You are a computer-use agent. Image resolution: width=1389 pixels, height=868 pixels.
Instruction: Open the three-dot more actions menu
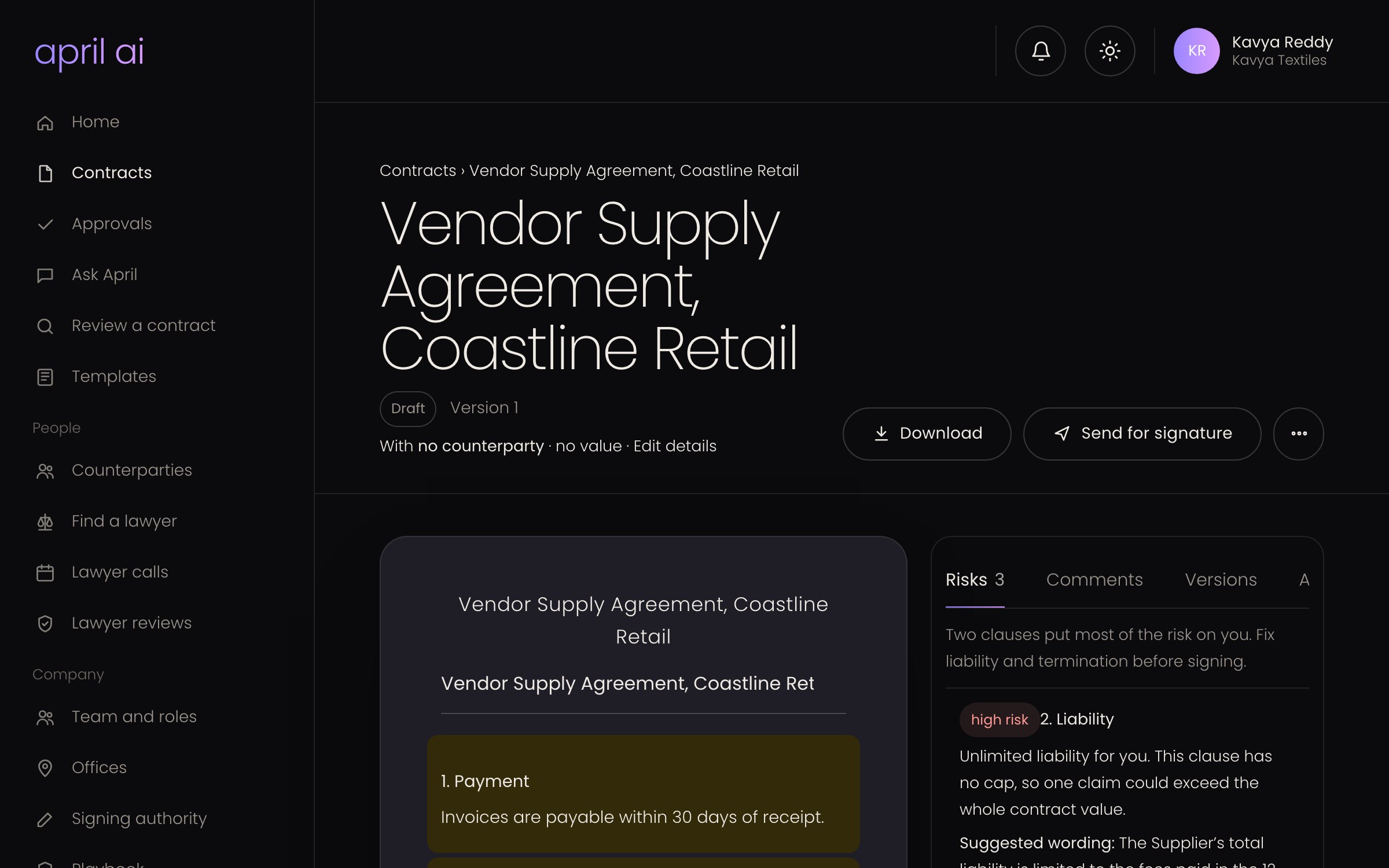pos(1298,433)
